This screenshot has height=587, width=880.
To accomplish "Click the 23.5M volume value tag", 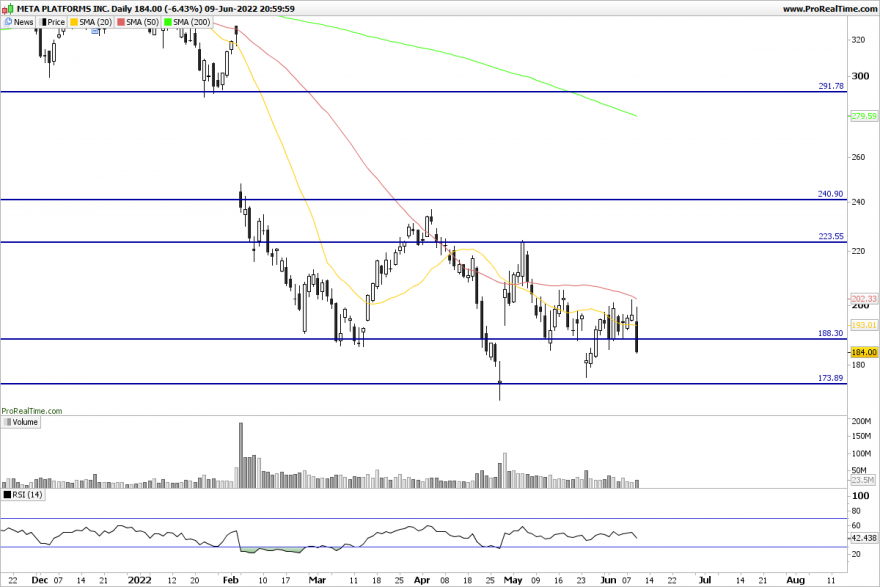I will (863, 480).
